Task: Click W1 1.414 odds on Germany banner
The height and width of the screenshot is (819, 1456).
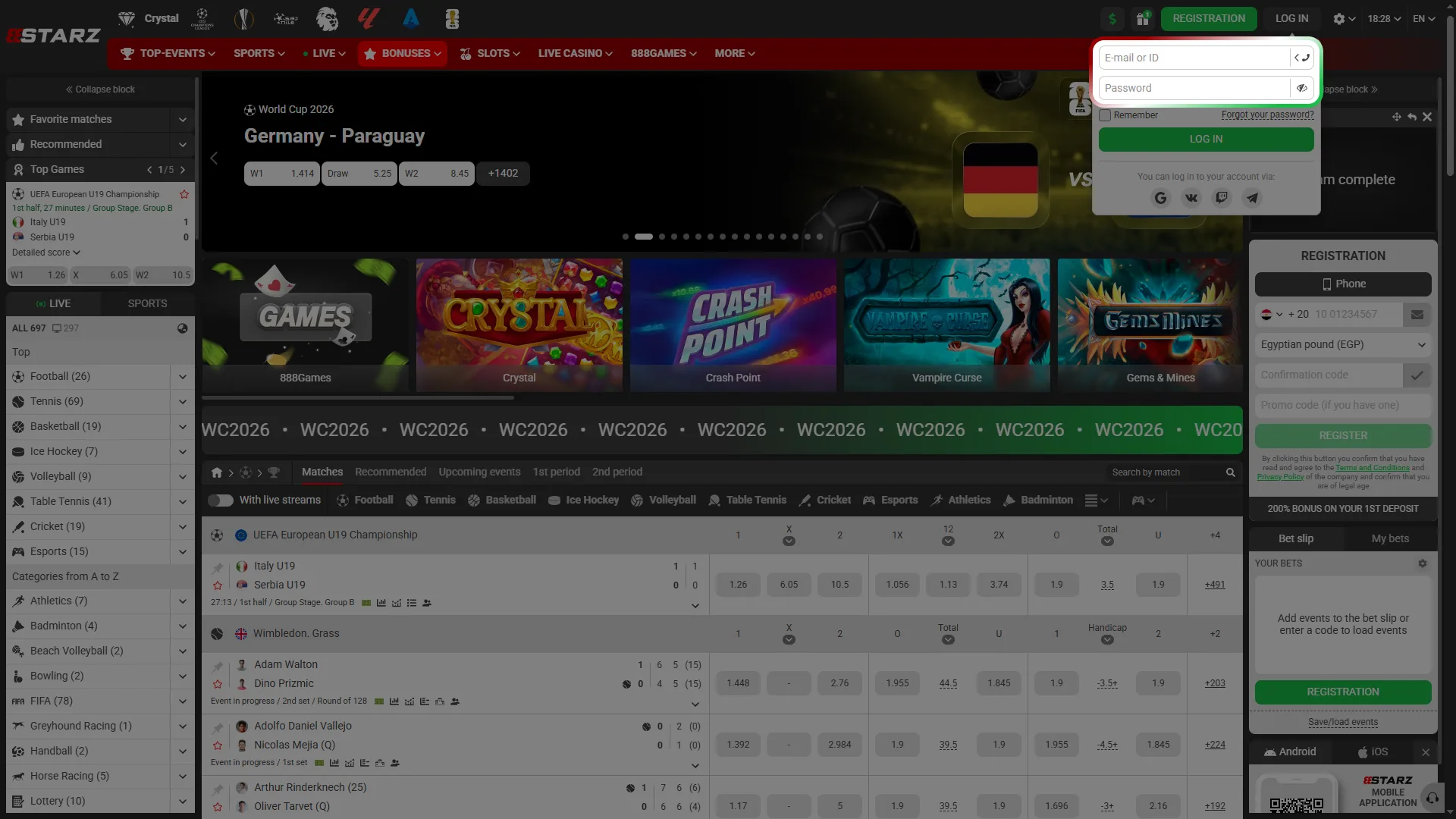Action: (281, 174)
